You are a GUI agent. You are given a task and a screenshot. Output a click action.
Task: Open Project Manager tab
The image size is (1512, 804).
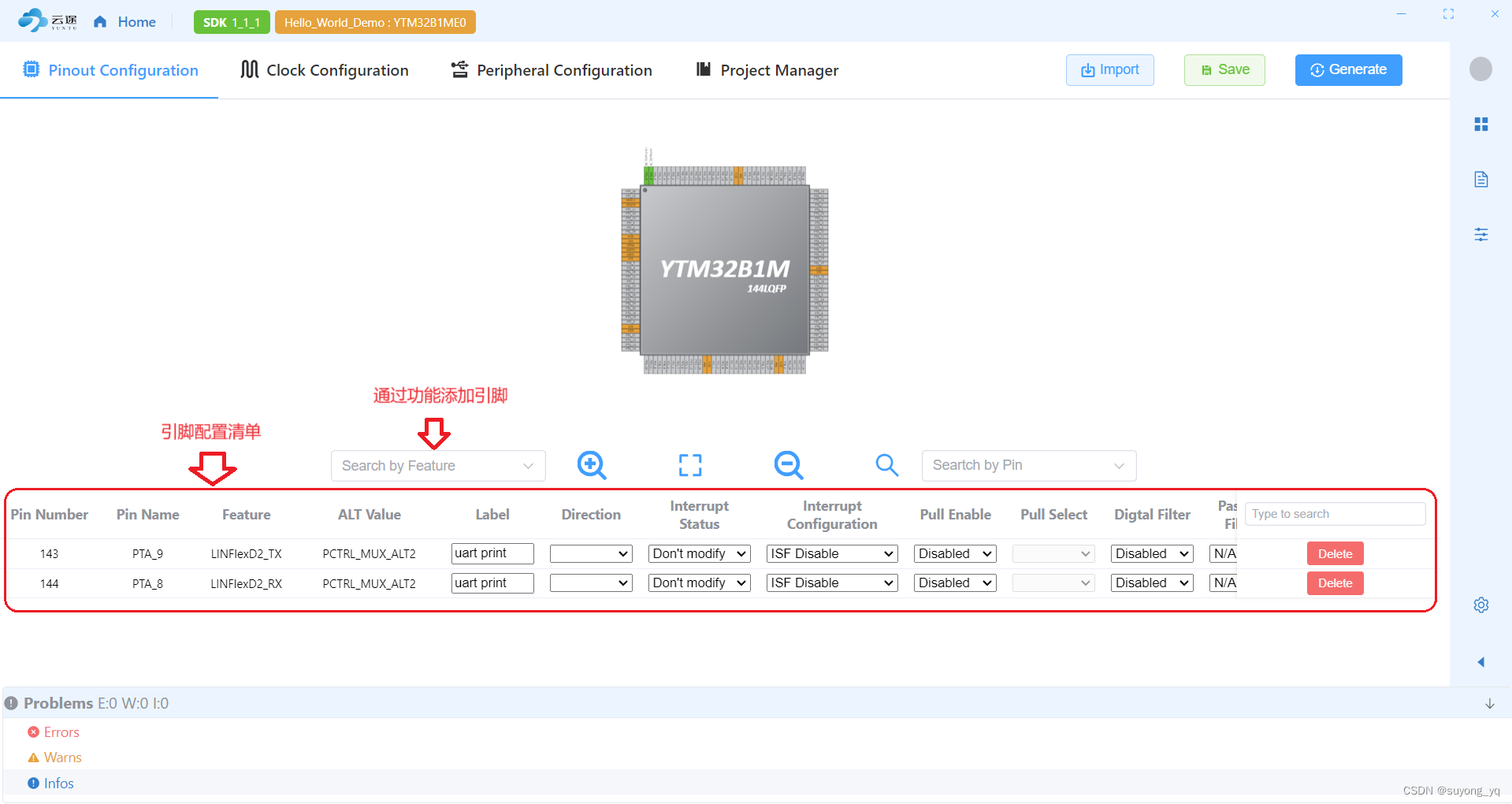(767, 70)
